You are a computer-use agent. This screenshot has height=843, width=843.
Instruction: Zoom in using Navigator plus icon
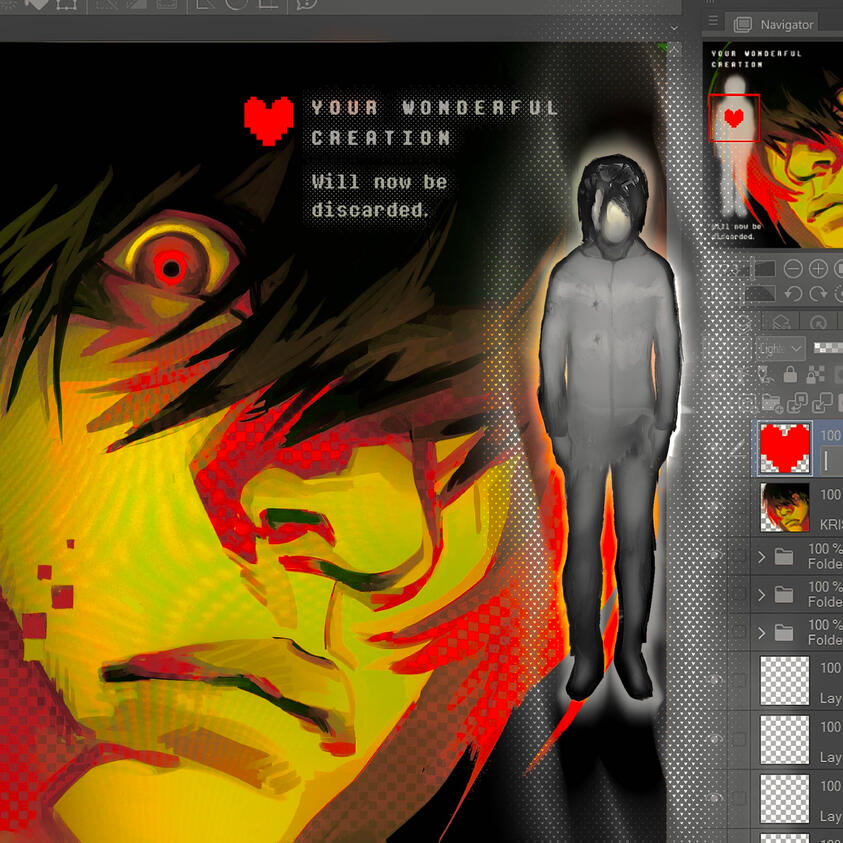click(x=818, y=269)
